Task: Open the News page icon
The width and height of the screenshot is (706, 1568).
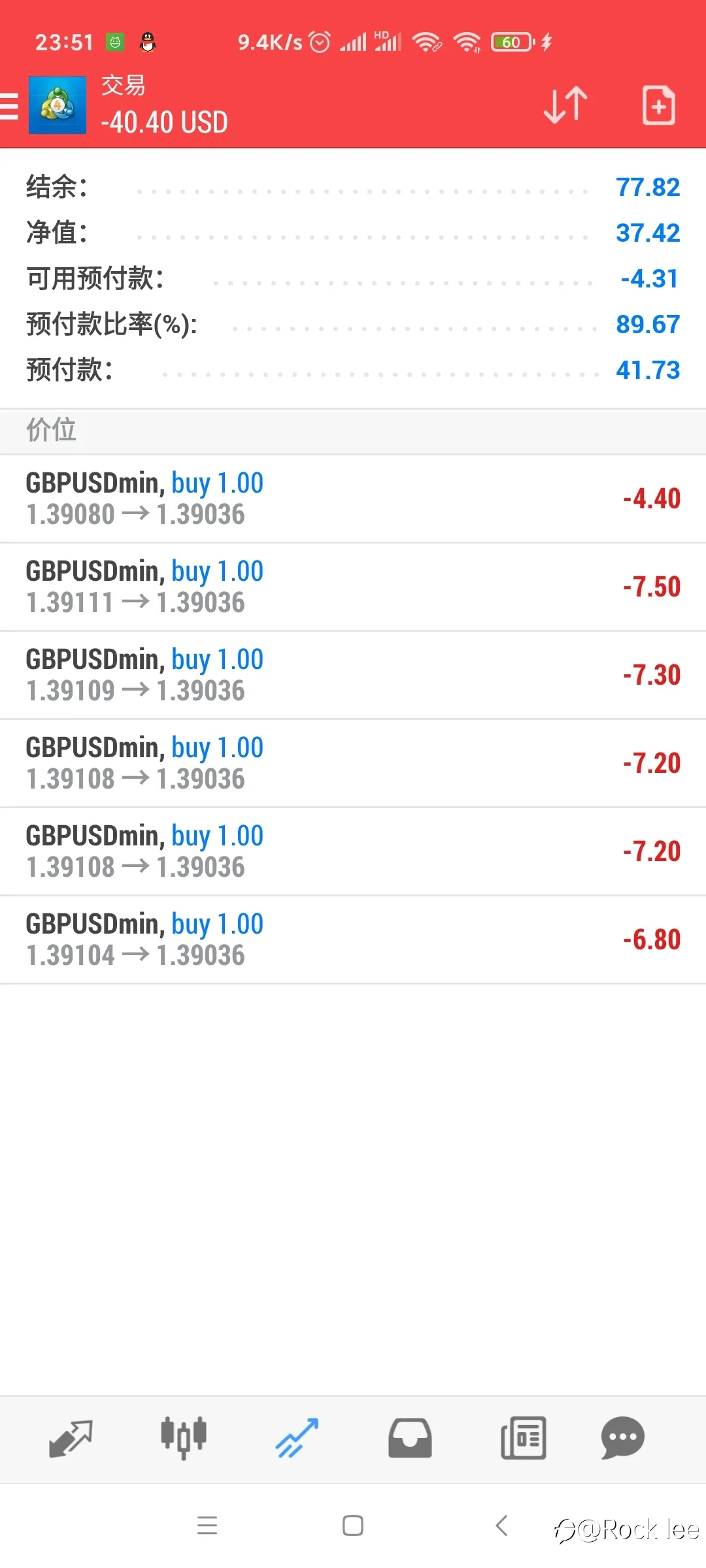Action: [523, 1438]
